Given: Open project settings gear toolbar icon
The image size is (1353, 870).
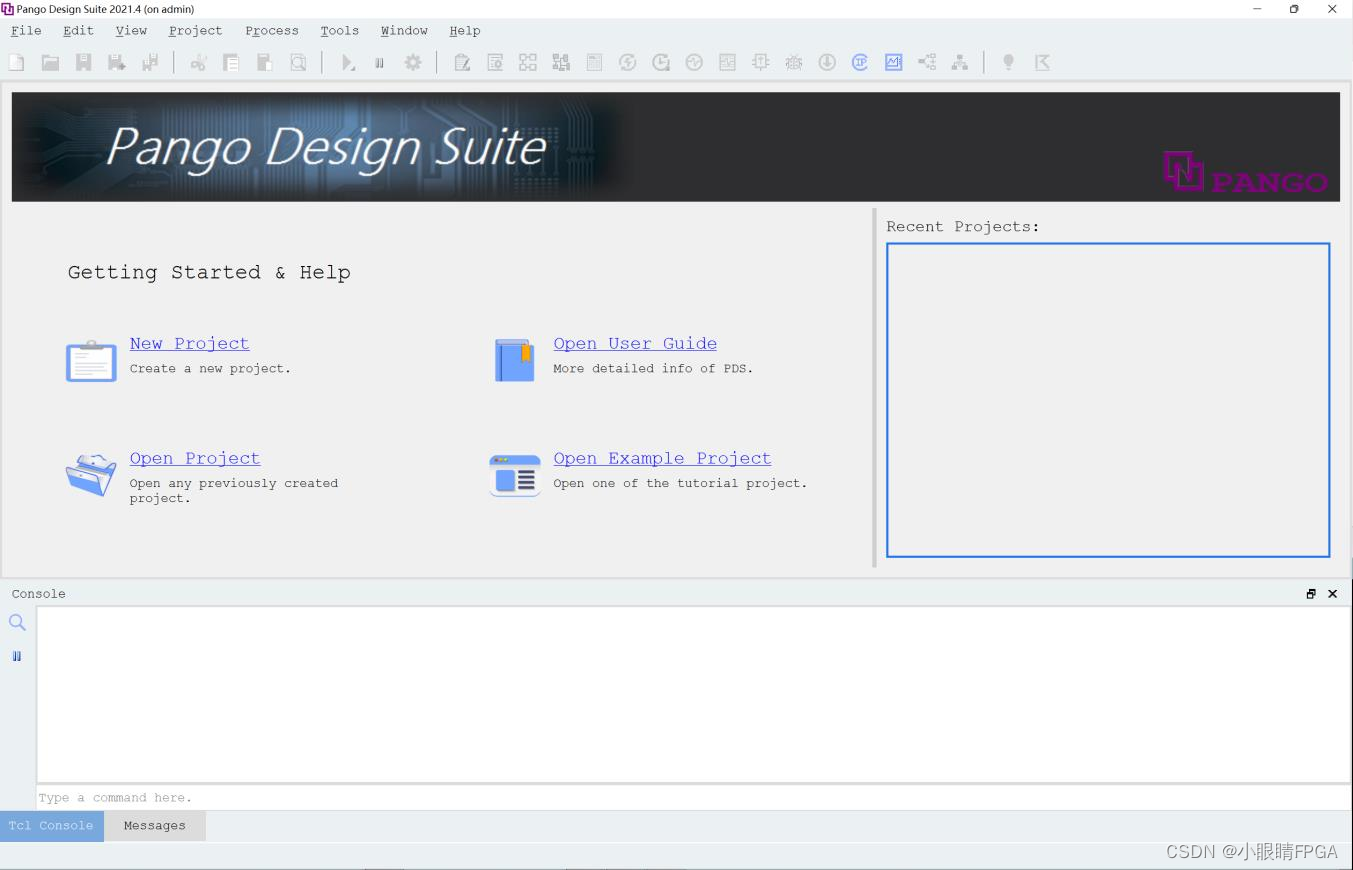Looking at the screenshot, I should (x=413, y=62).
